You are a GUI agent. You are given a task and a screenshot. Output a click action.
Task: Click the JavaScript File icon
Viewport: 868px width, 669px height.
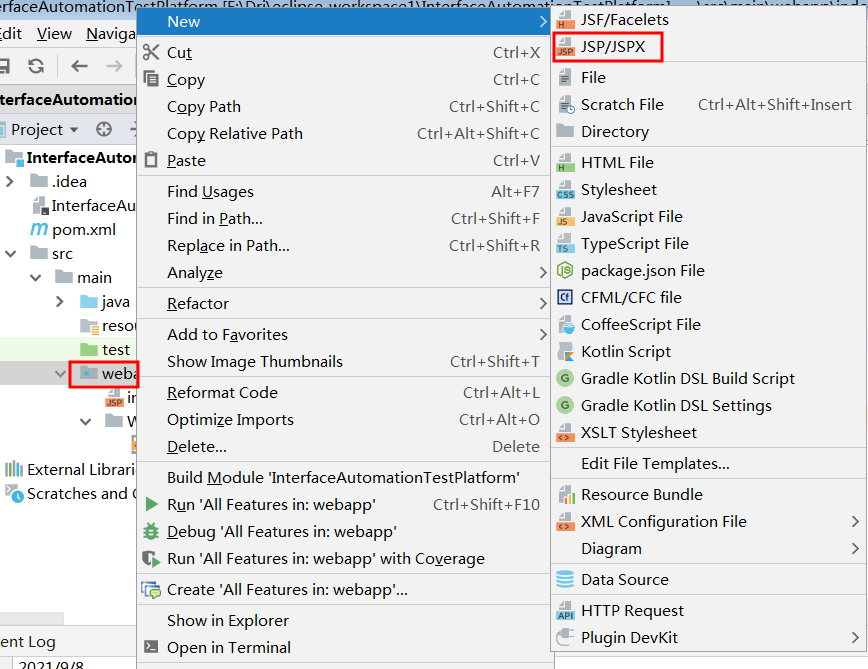click(x=565, y=216)
